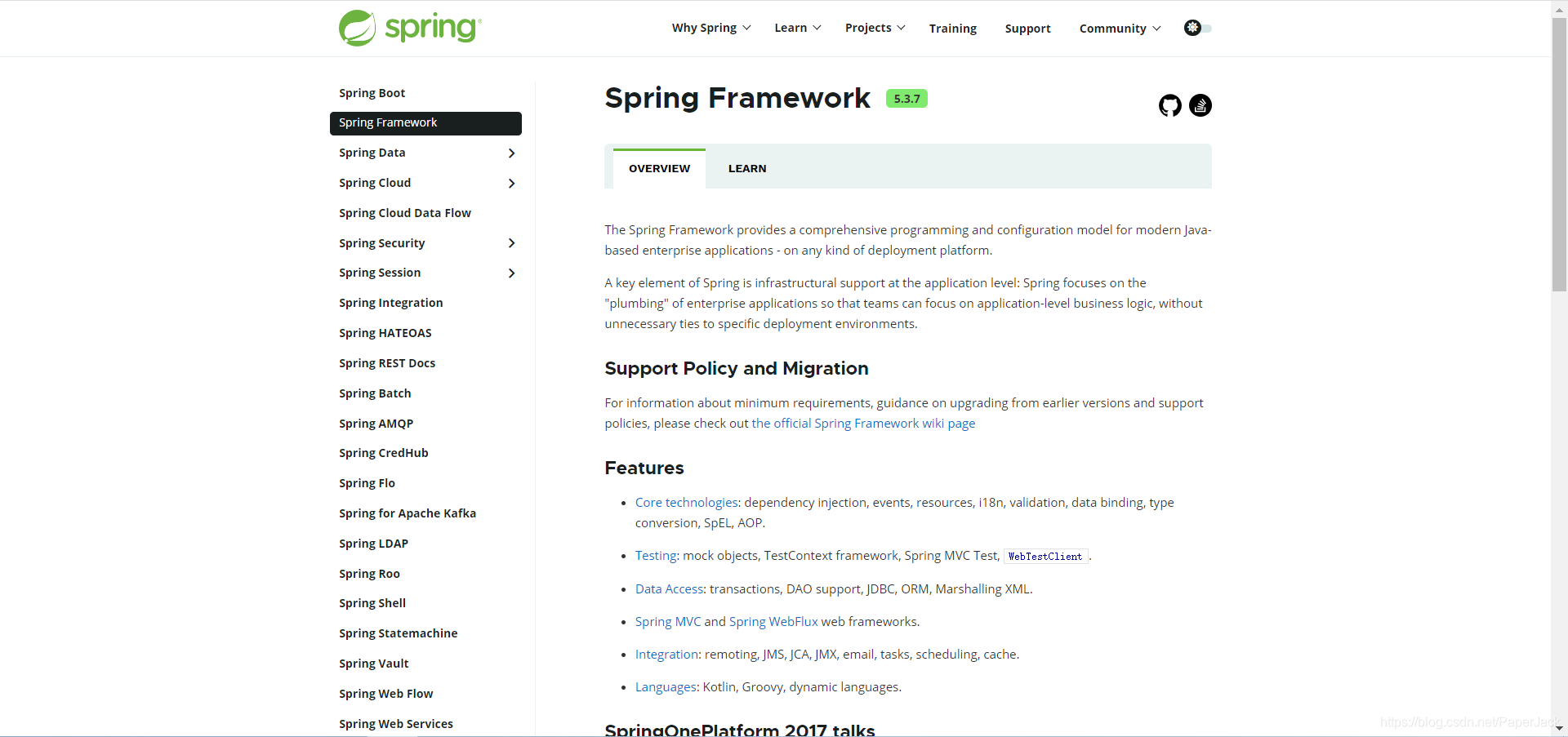The width and height of the screenshot is (1568, 737).
Task: Open the GitHub repository icon
Action: 1169,105
